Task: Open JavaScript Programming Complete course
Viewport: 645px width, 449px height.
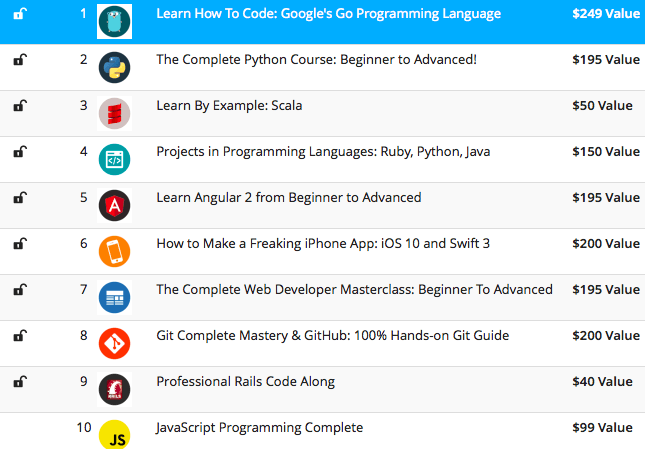Action: (x=259, y=428)
